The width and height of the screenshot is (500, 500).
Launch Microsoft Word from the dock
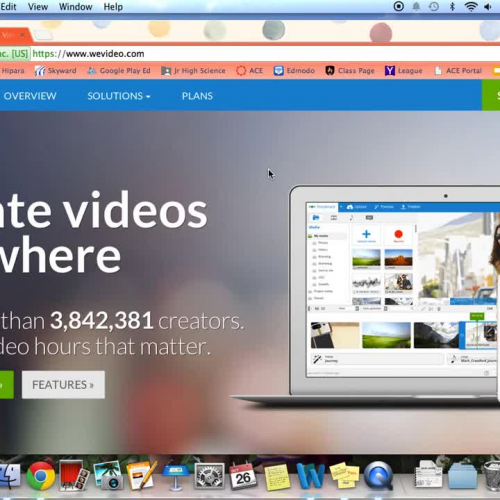click(310, 477)
